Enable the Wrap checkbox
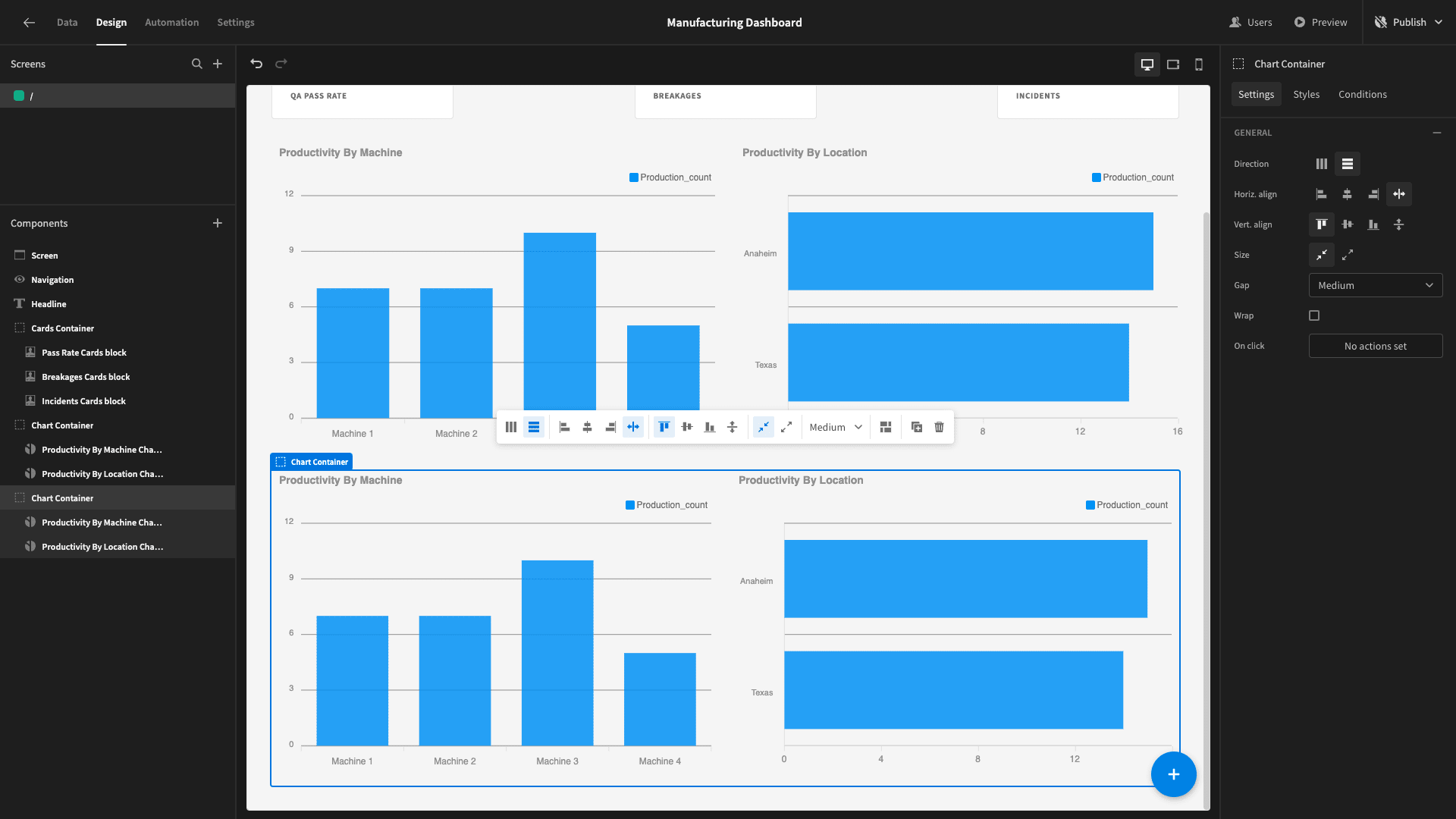Screen dimensions: 1456x819 pyautogui.click(x=1314, y=315)
